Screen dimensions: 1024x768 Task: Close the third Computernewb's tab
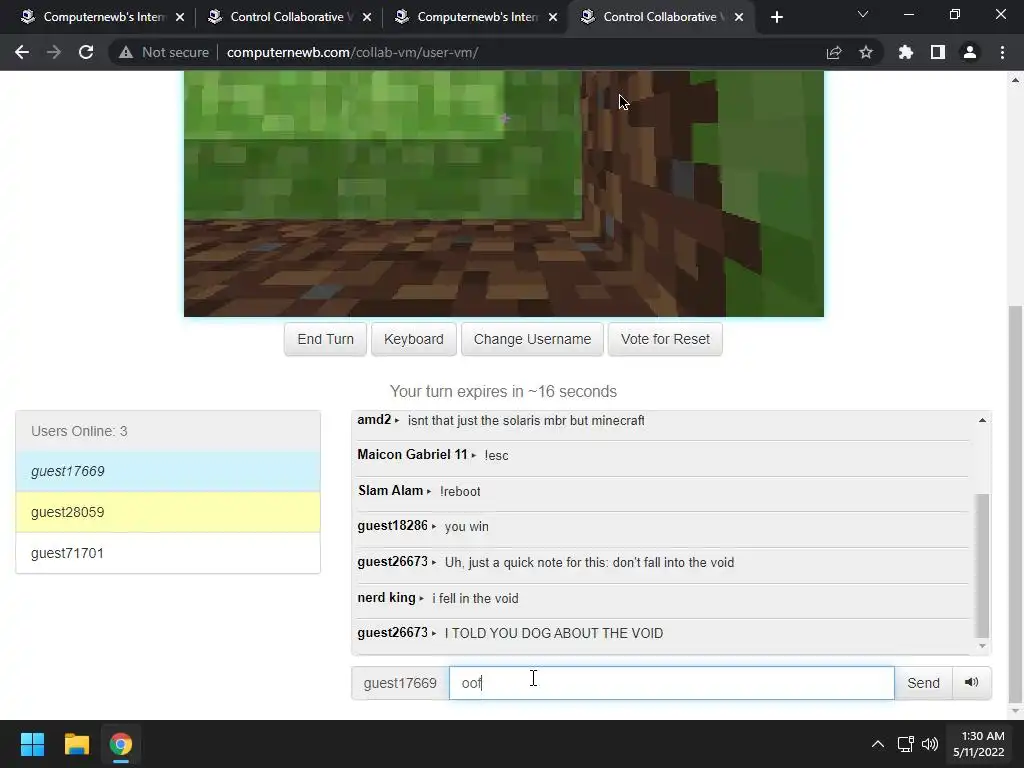point(553,17)
